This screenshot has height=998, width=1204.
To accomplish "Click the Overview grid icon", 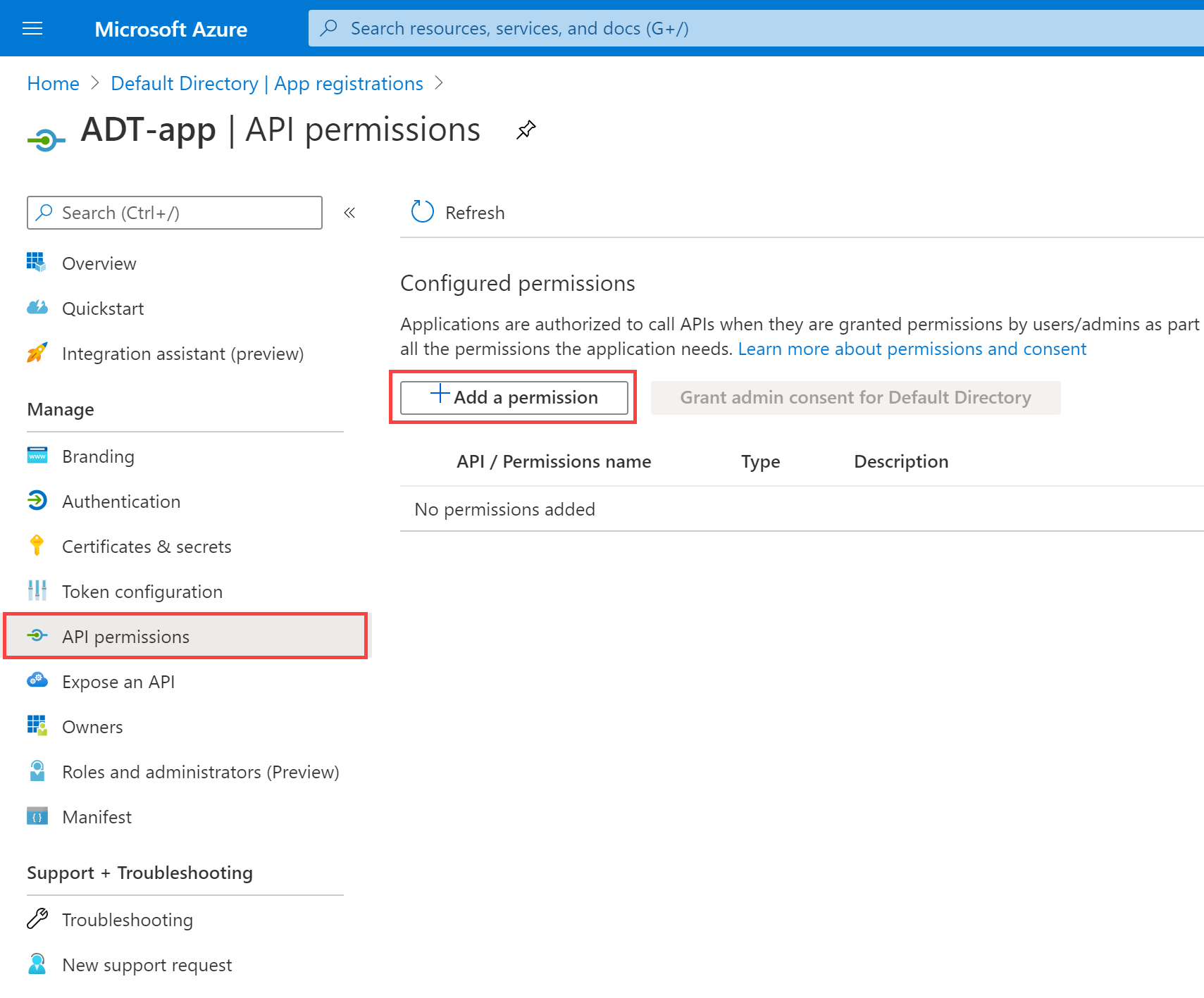I will click(x=37, y=262).
